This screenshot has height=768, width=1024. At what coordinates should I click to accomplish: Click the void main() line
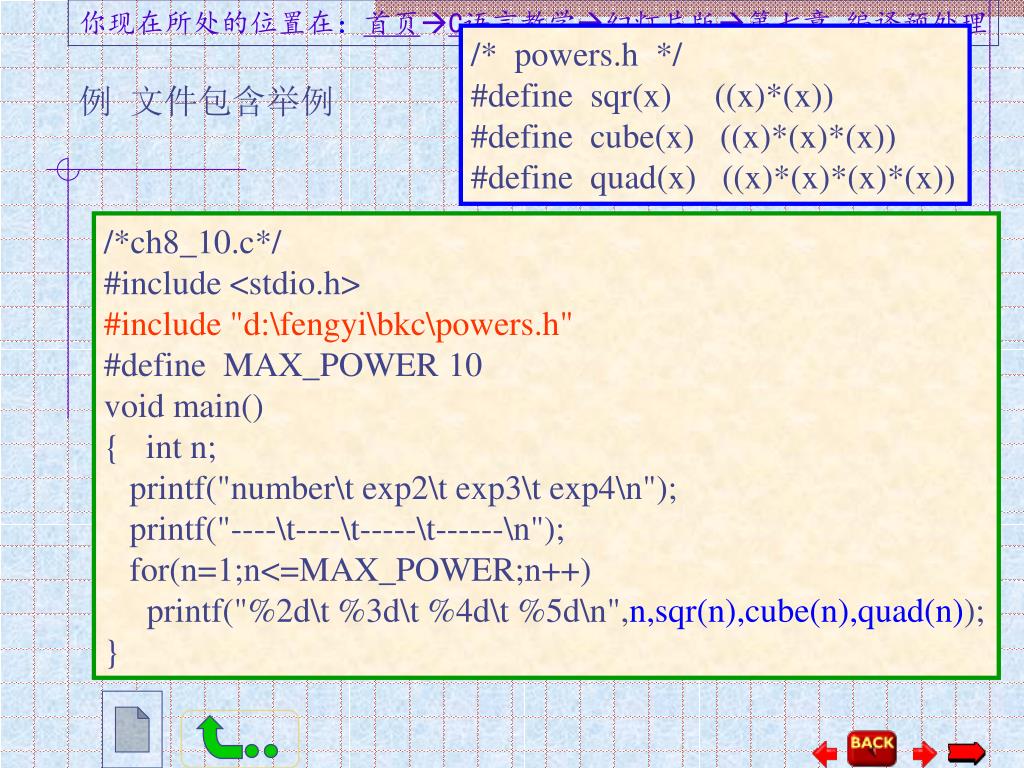tap(184, 407)
